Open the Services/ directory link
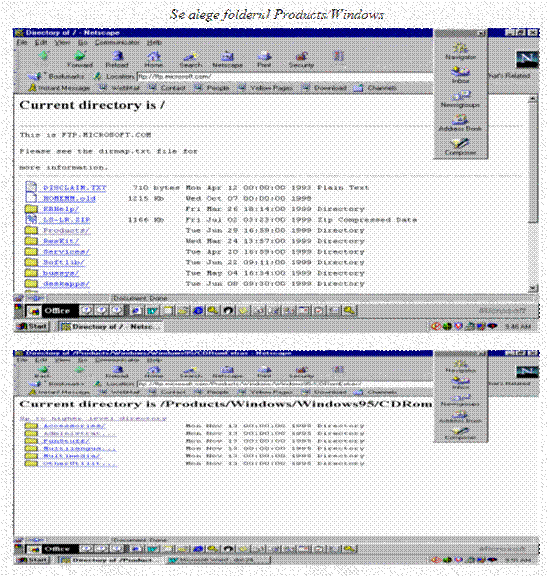 (66, 252)
